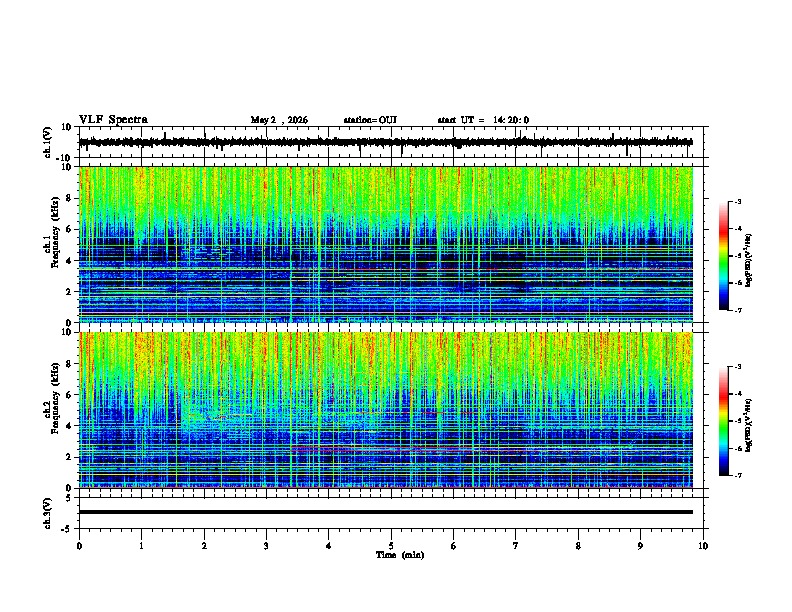Select the May 2, 2026 date label

coord(279,120)
